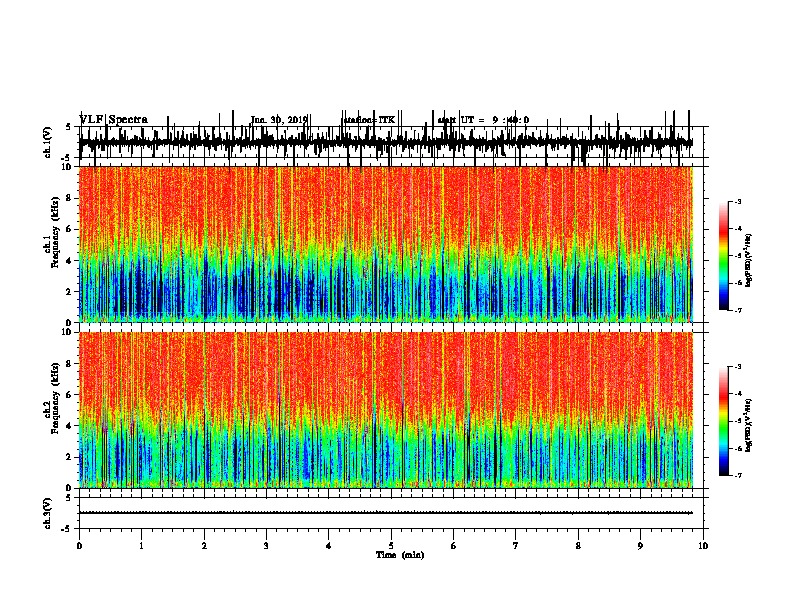
Task: Click time-axis tick label '1'
Action: (x=141, y=546)
